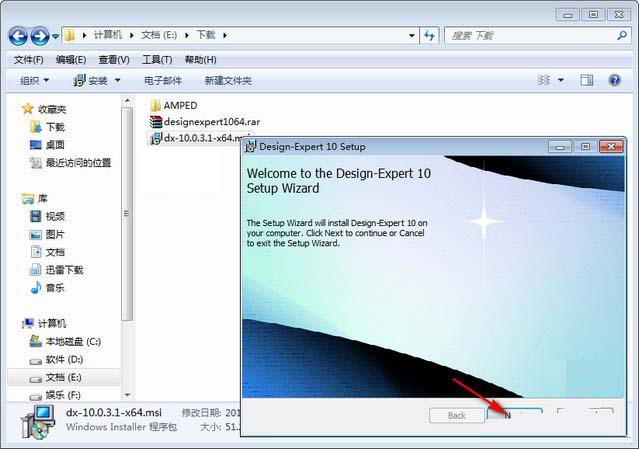Click the search magnifier icon
Image resolution: width=639 pixels, height=449 pixels.
click(622, 35)
